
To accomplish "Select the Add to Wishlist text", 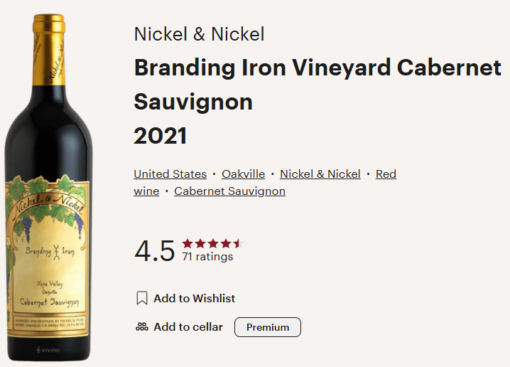I will (194, 298).
